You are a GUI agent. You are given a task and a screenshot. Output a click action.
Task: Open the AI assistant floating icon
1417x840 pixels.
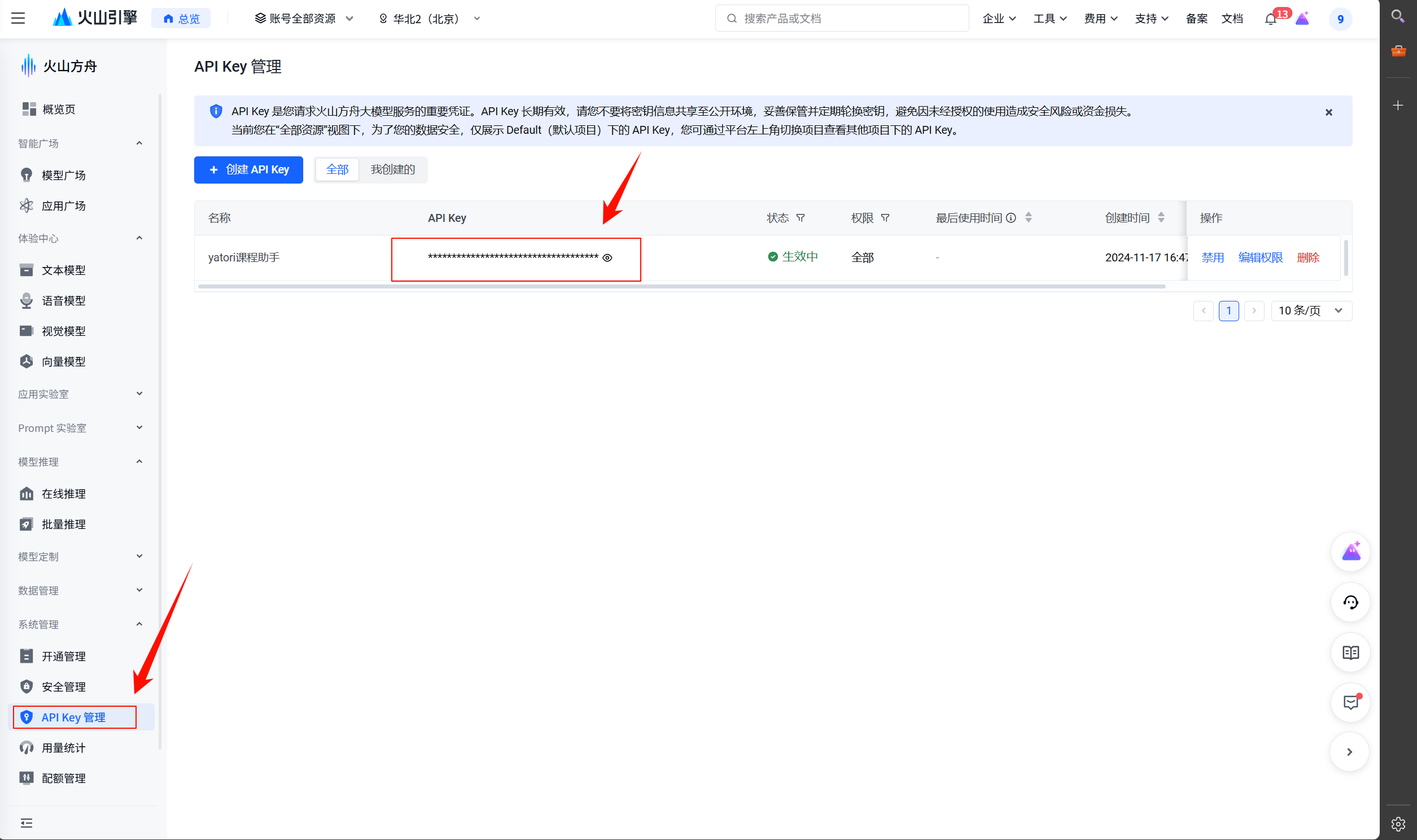point(1350,552)
